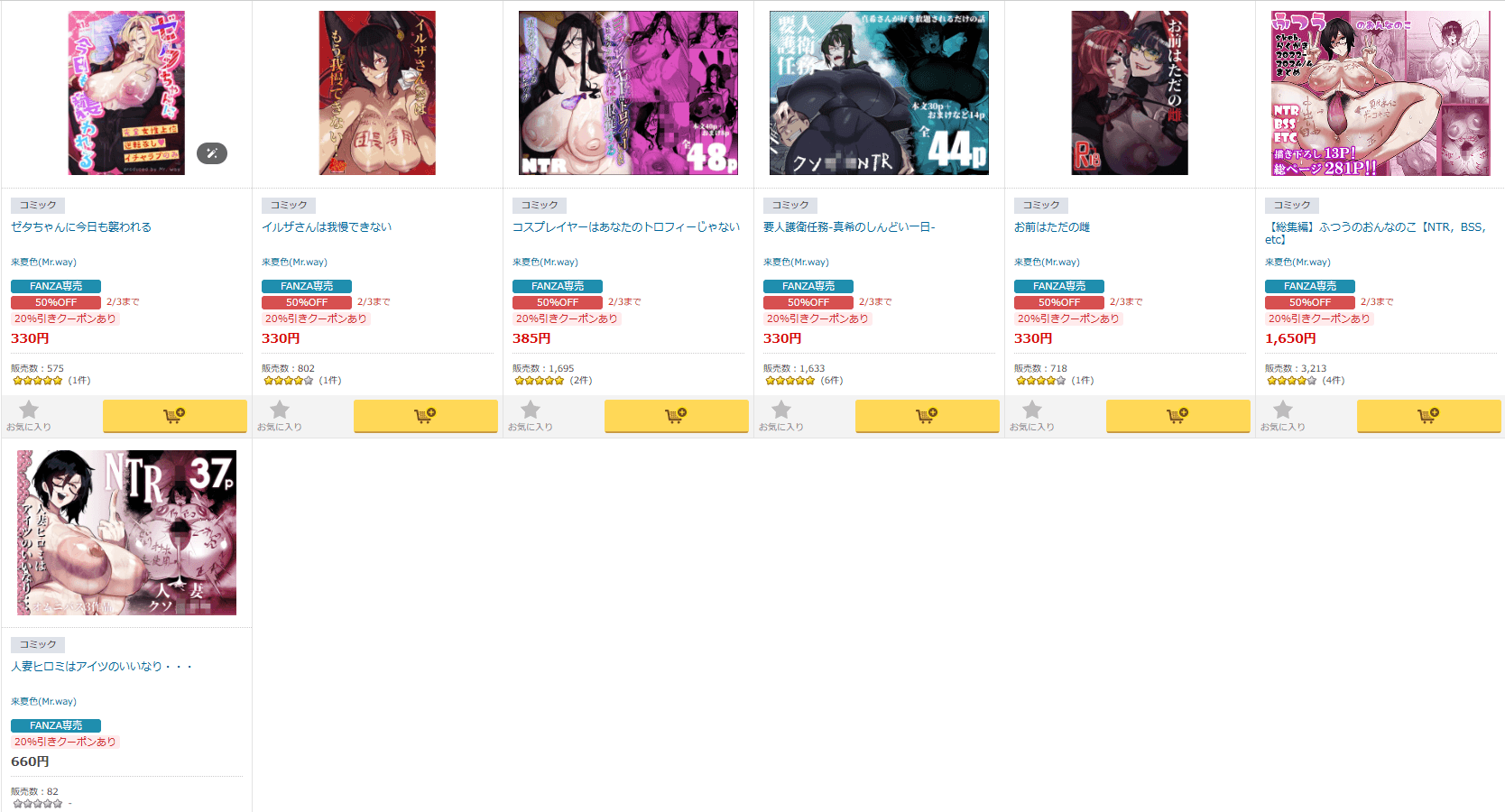The width and height of the screenshot is (1505, 812).
Task: Click the magic wand icon on first thumbnail
Action: [x=212, y=153]
